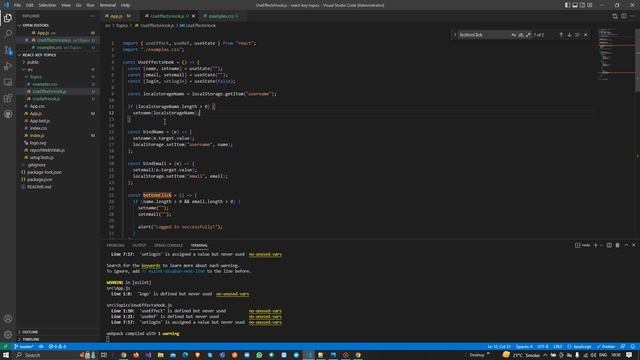The width and height of the screenshot is (640, 360).
Task: Toggle panel layout button in title bar
Action: tap(575, 5)
